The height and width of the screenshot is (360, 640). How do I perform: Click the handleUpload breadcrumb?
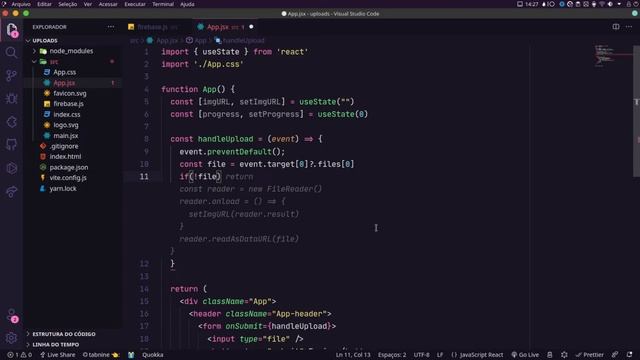click(x=244, y=40)
